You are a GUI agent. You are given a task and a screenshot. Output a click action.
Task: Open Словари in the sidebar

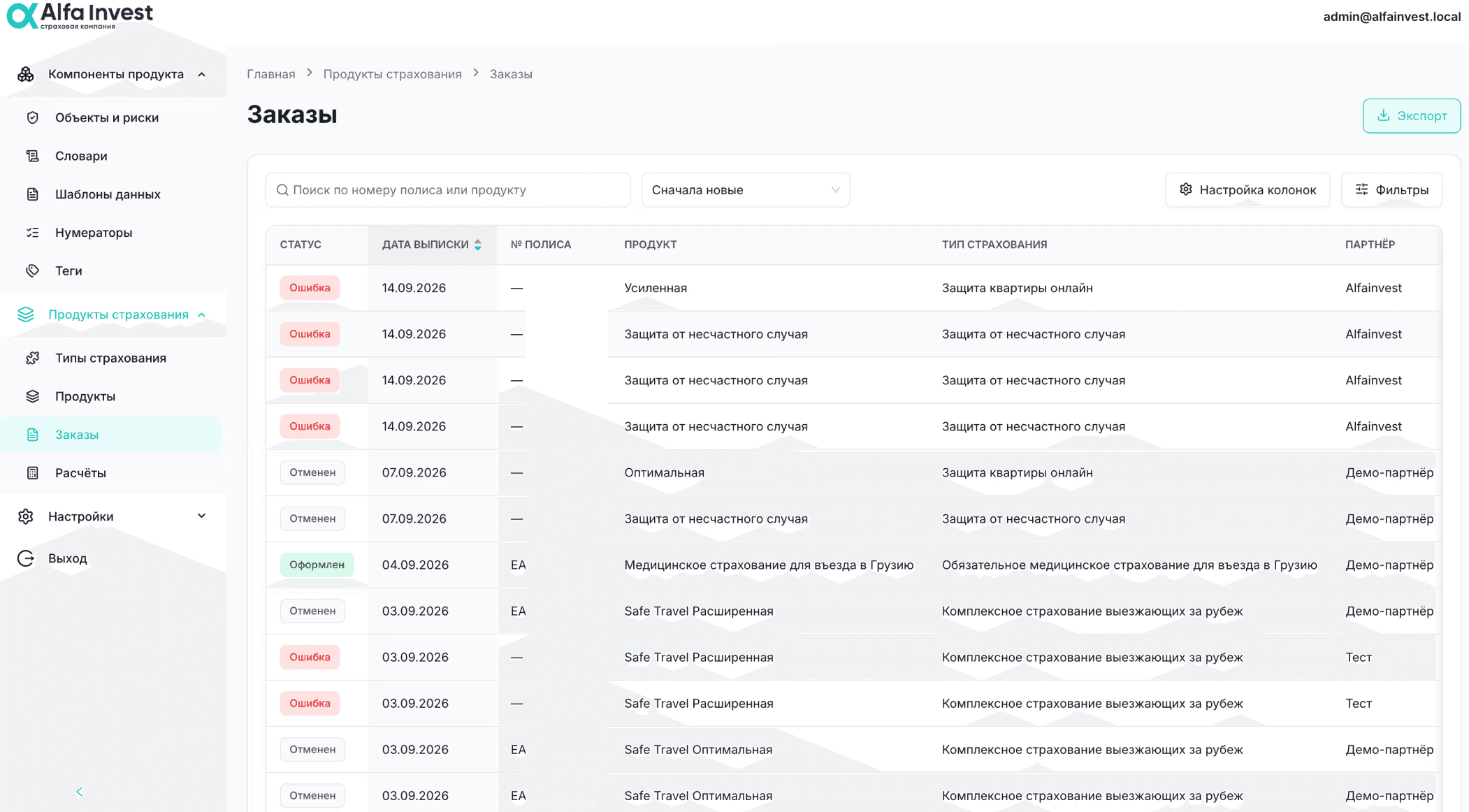[81, 156]
